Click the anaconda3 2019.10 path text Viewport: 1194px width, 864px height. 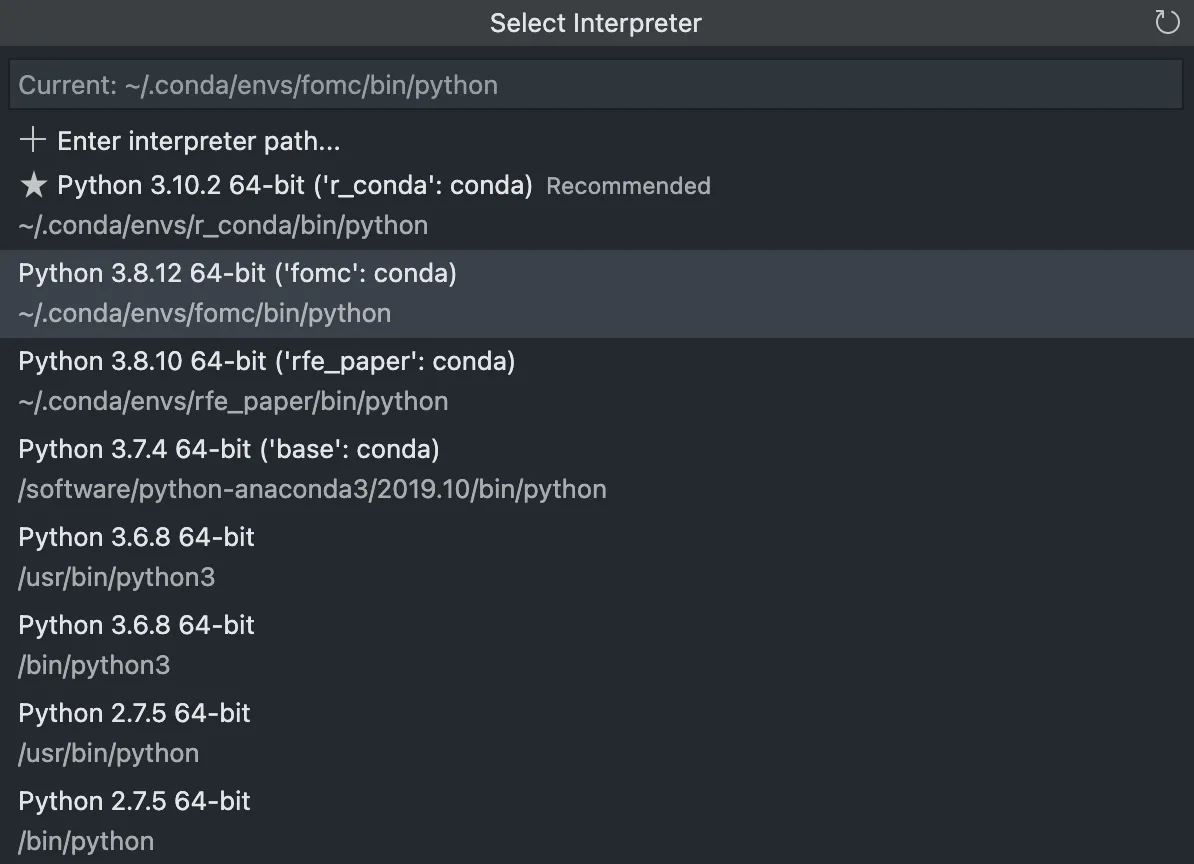click(x=312, y=489)
